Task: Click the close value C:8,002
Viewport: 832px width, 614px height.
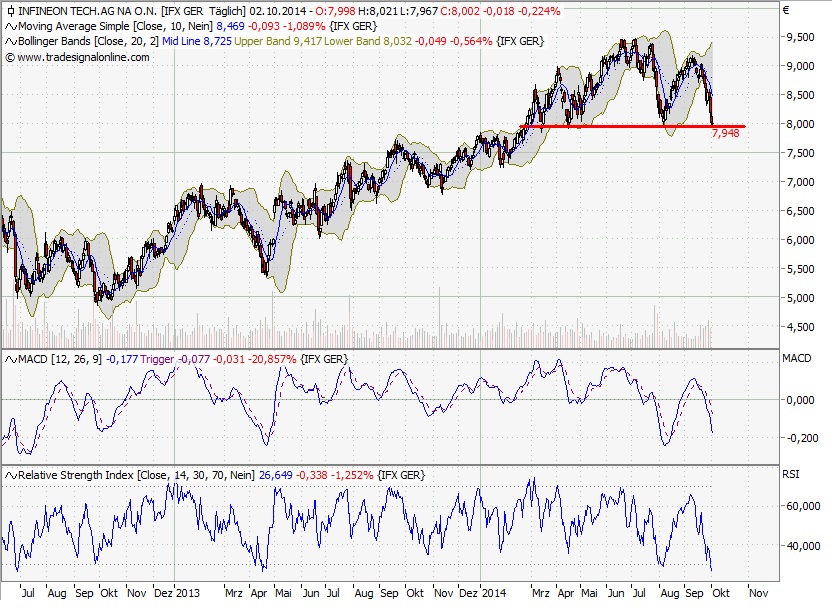Action: (460, 11)
